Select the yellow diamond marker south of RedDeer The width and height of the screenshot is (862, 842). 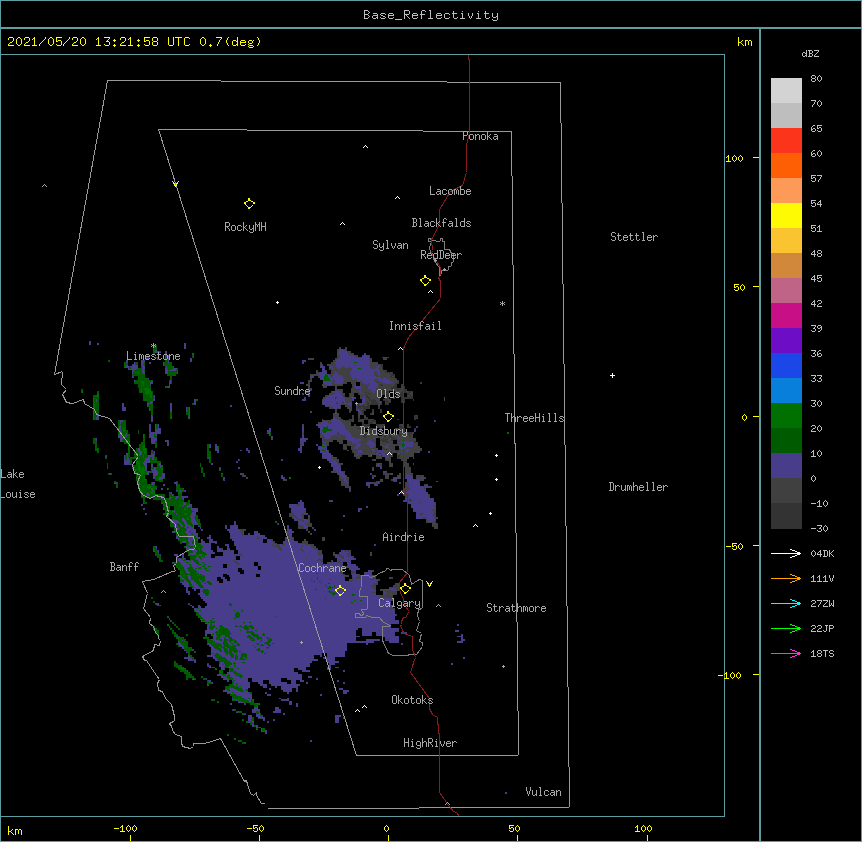(x=425, y=281)
